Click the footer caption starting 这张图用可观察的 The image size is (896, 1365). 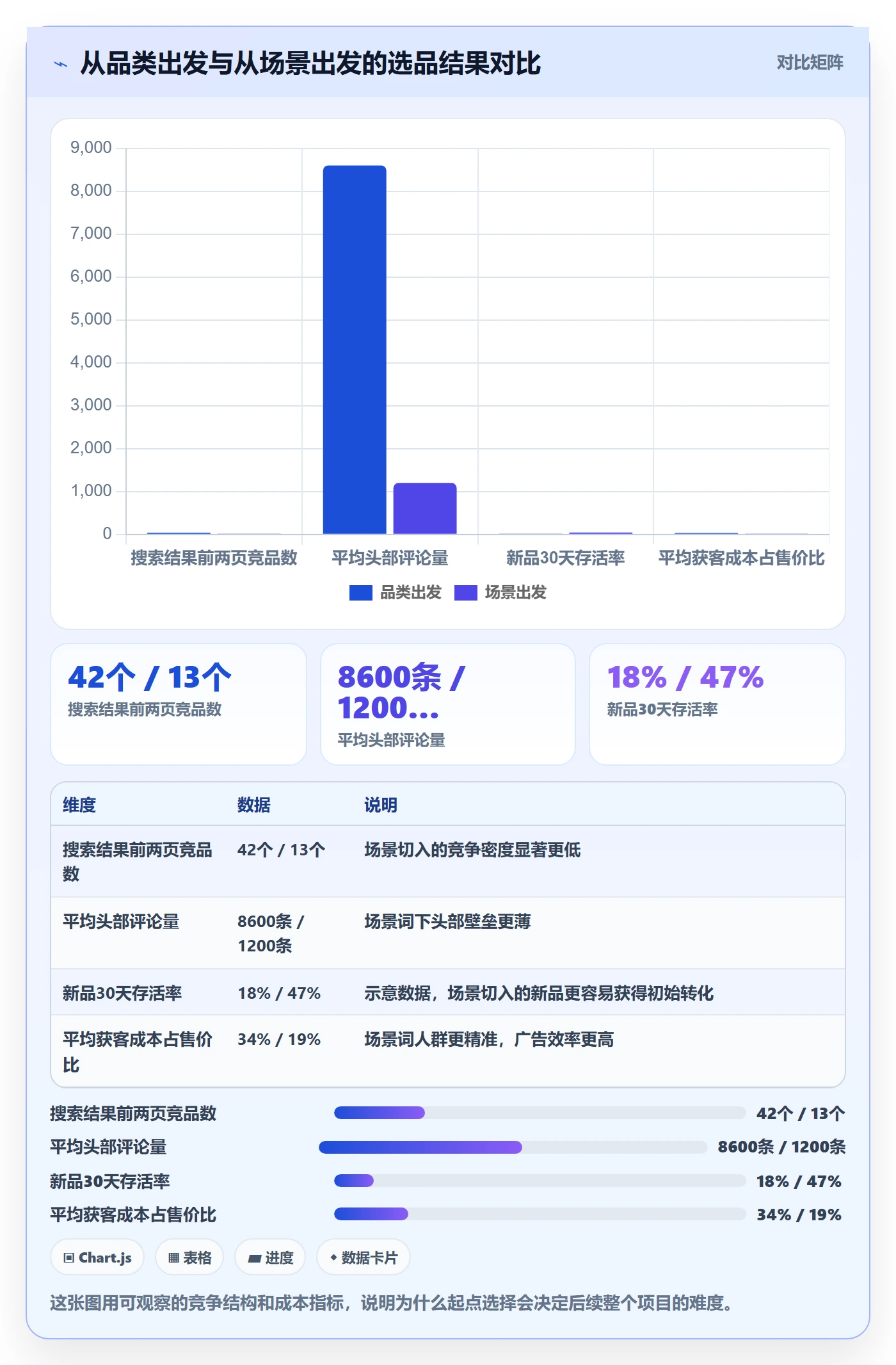pyautogui.click(x=392, y=1303)
